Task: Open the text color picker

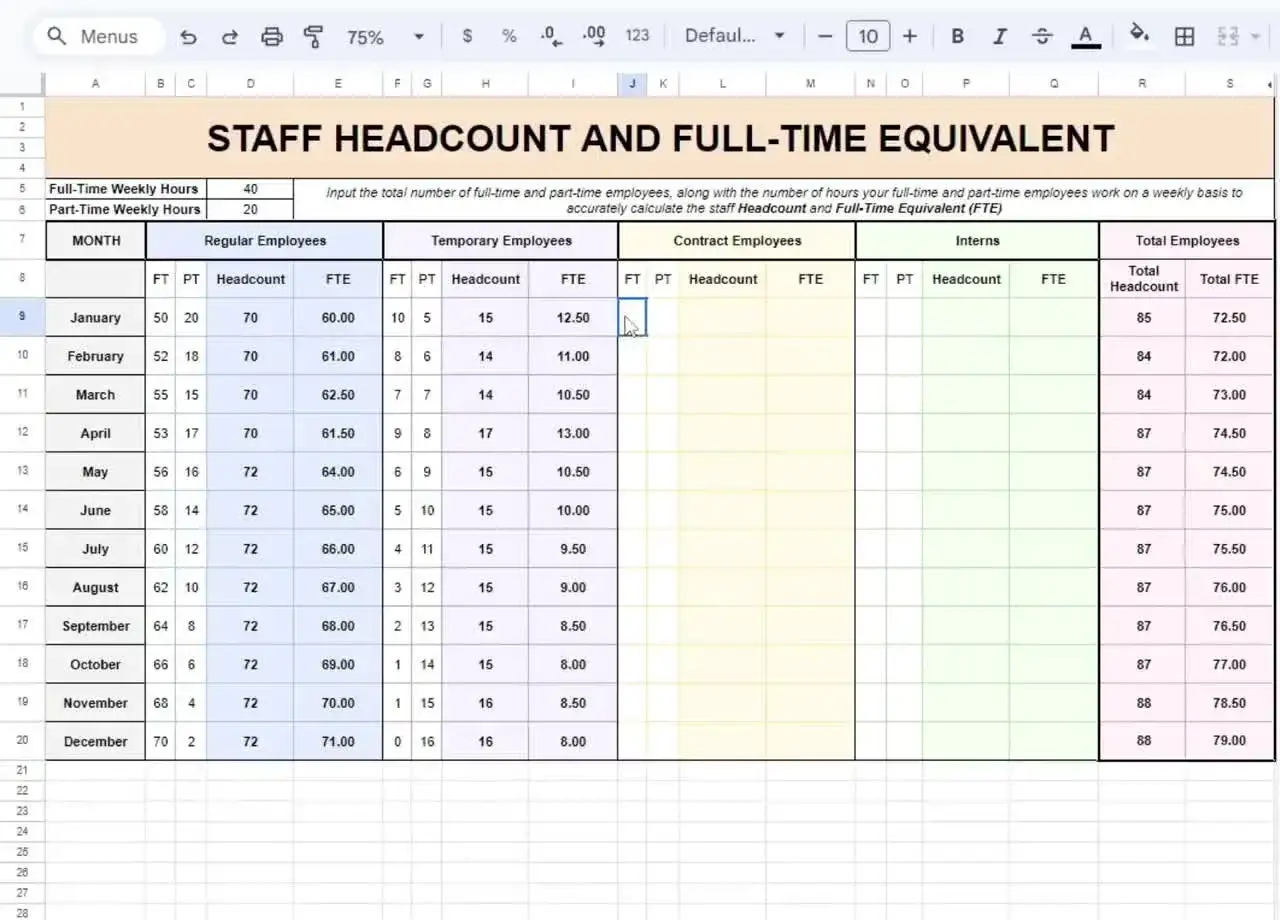Action: [1086, 37]
